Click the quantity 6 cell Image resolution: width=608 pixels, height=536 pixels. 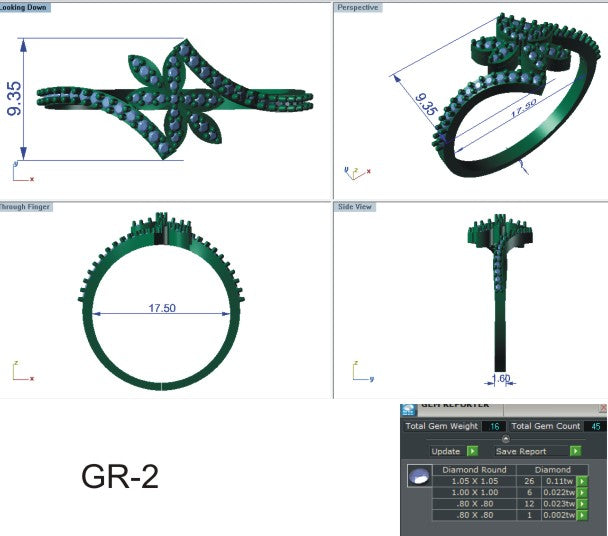(529, 493)
